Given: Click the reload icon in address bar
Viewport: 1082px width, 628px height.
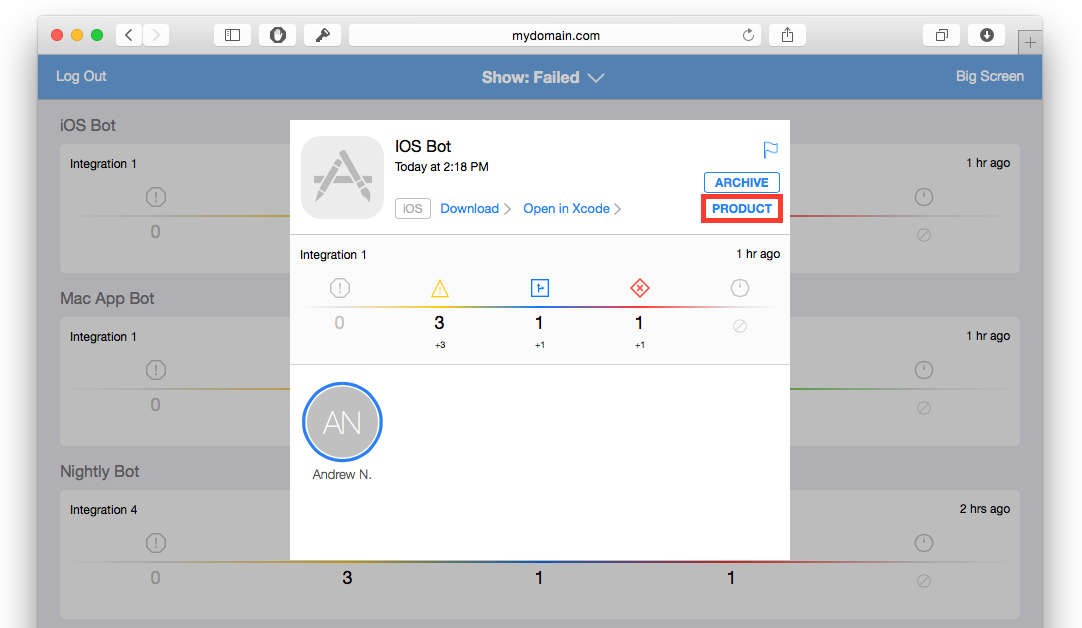Looking at the screenshot, I should pos(748,35).
